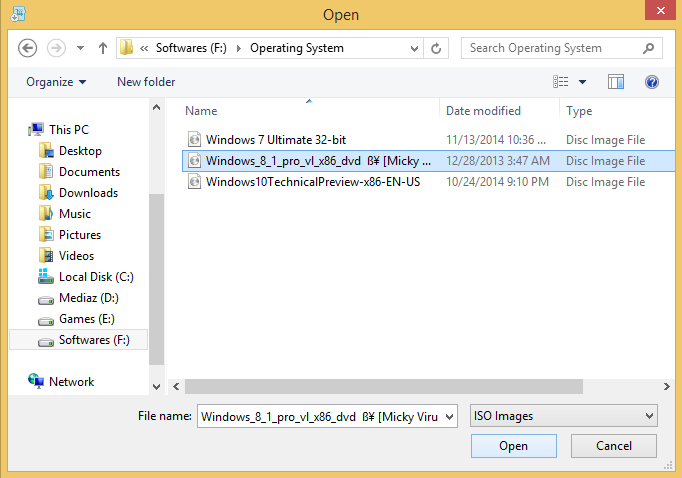Select Games (E:) drive

coord(77,319)
